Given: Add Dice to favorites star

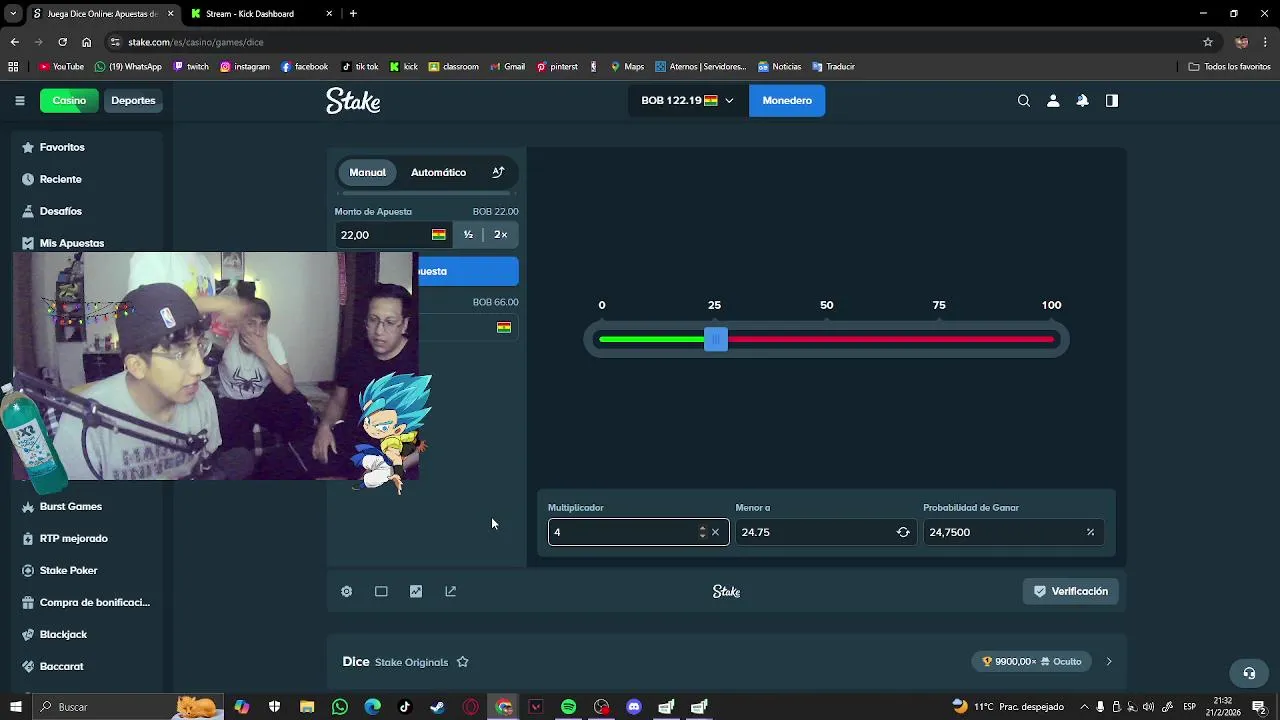Looking at the screenshot, I should click(462, 661).
